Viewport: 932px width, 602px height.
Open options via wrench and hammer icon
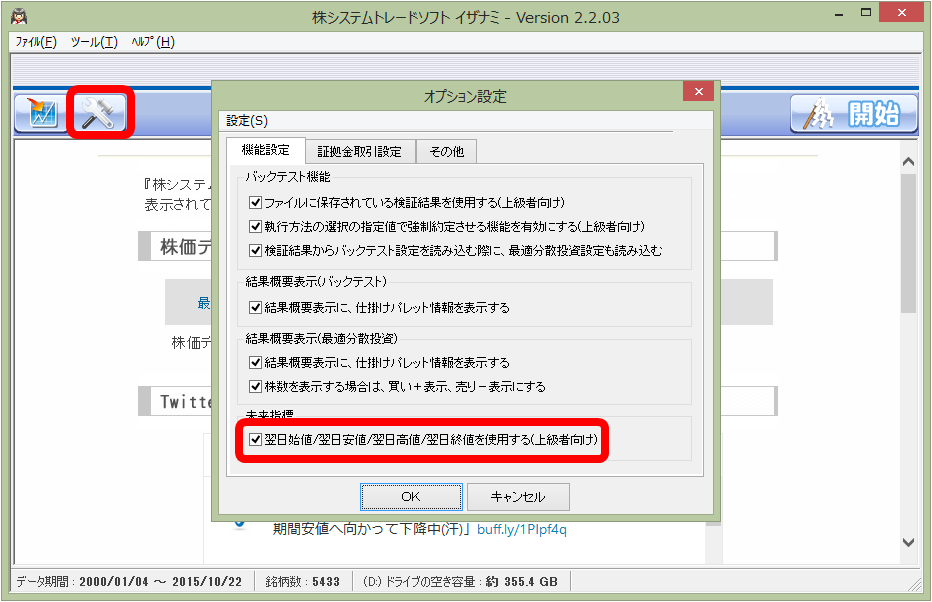pyautogui.click(x=98, y=112)
